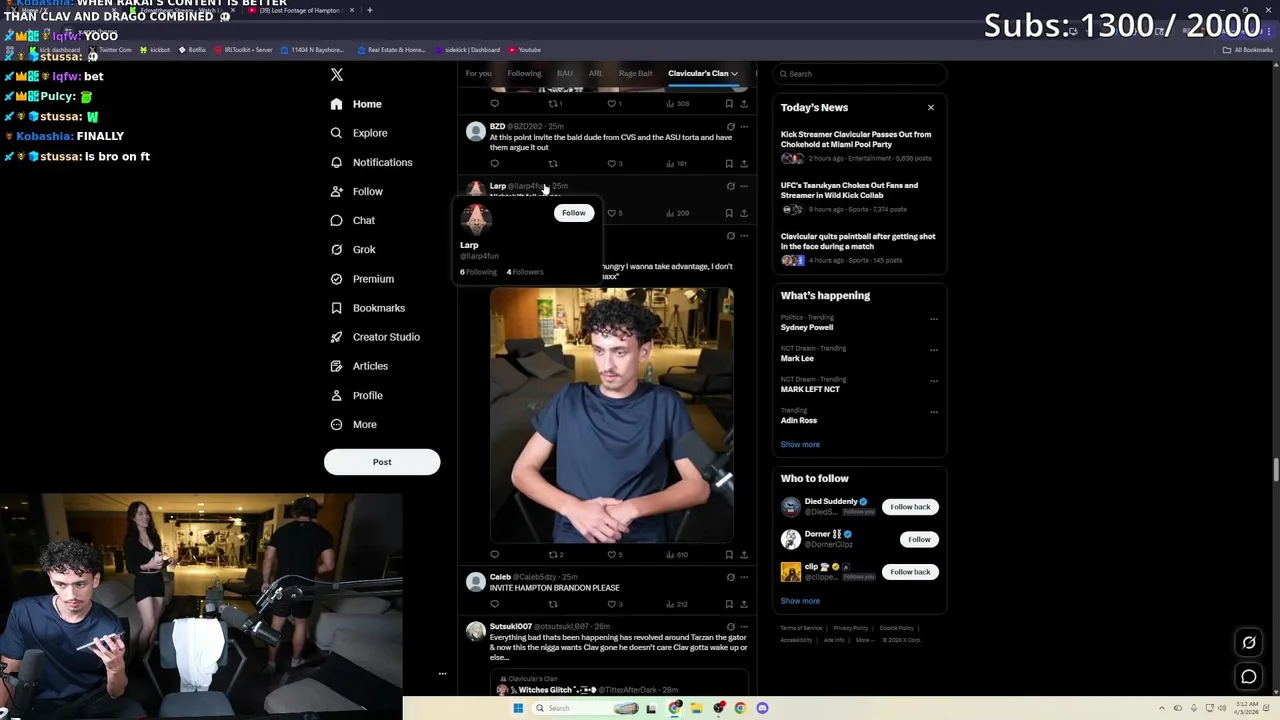This screenshot has height=720, width=1280.
Task: Open Discord from the taskbar
Action: pyautogui.click(x=762, y=708)
